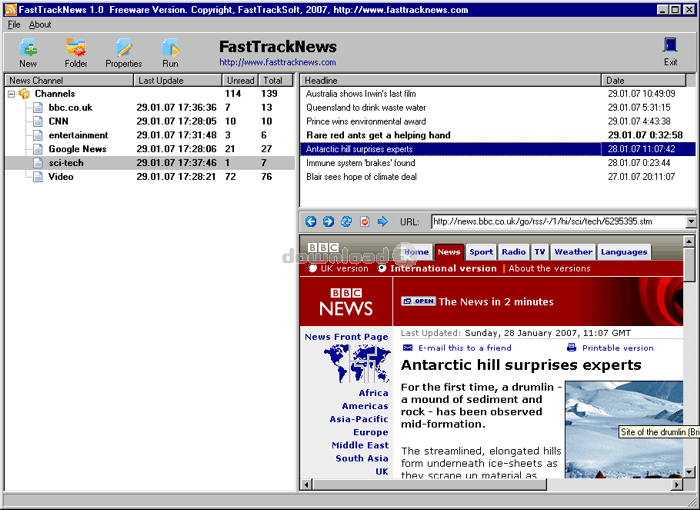Click the printer icon for printable version
Viewport: 700px width, 510px height.
[571, 347]
